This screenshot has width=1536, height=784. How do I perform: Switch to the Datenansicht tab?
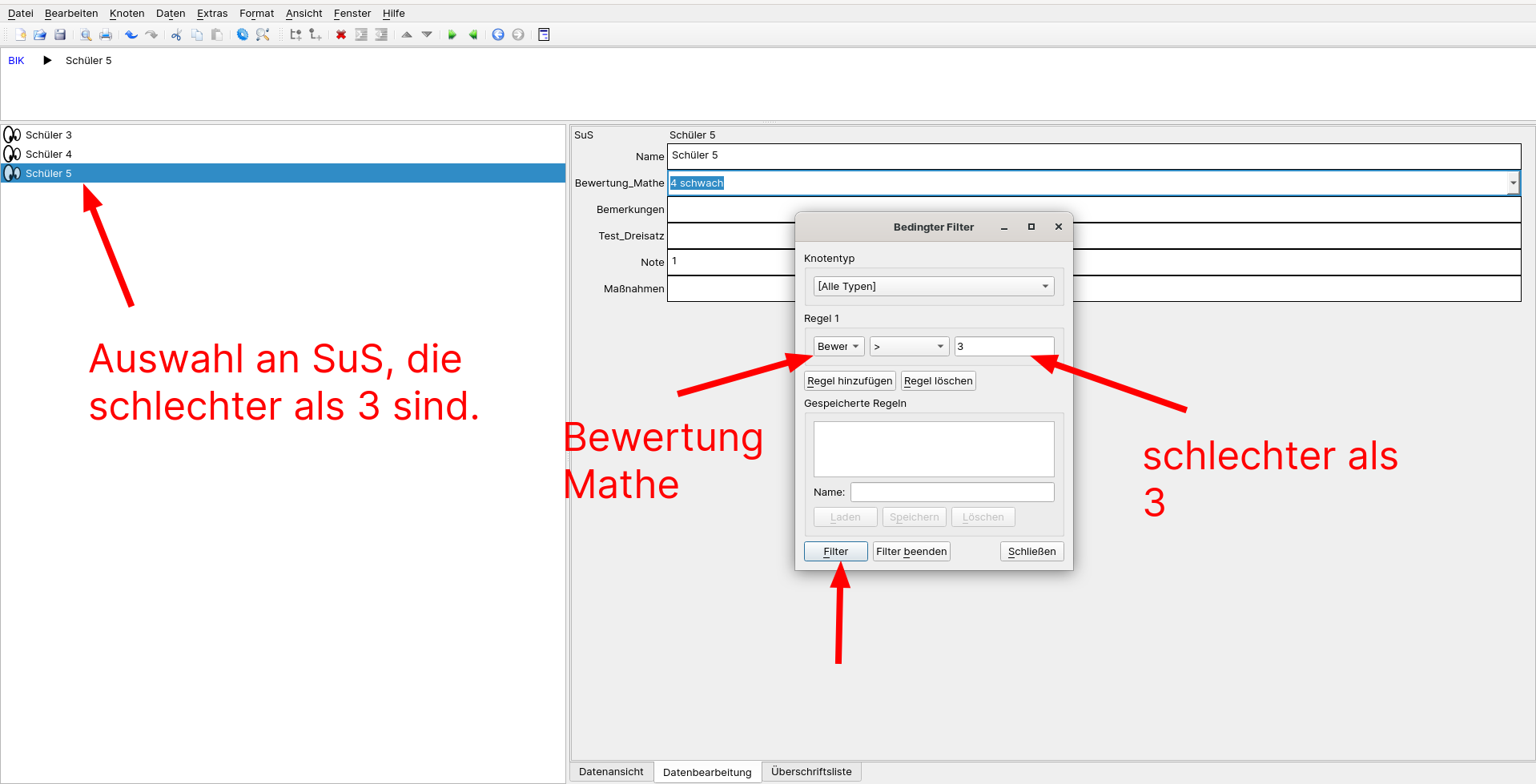pyautogui.click(x=611, y=772)
